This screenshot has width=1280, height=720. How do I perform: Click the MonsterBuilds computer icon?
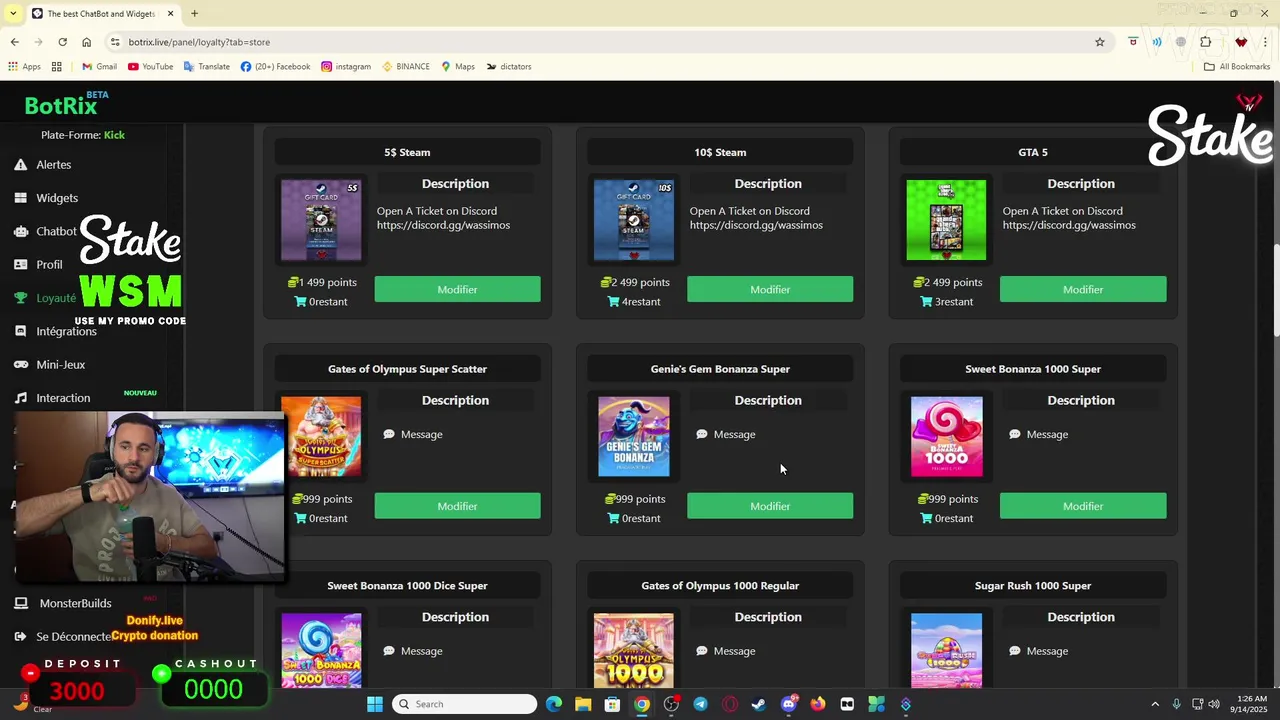point(20,603)
